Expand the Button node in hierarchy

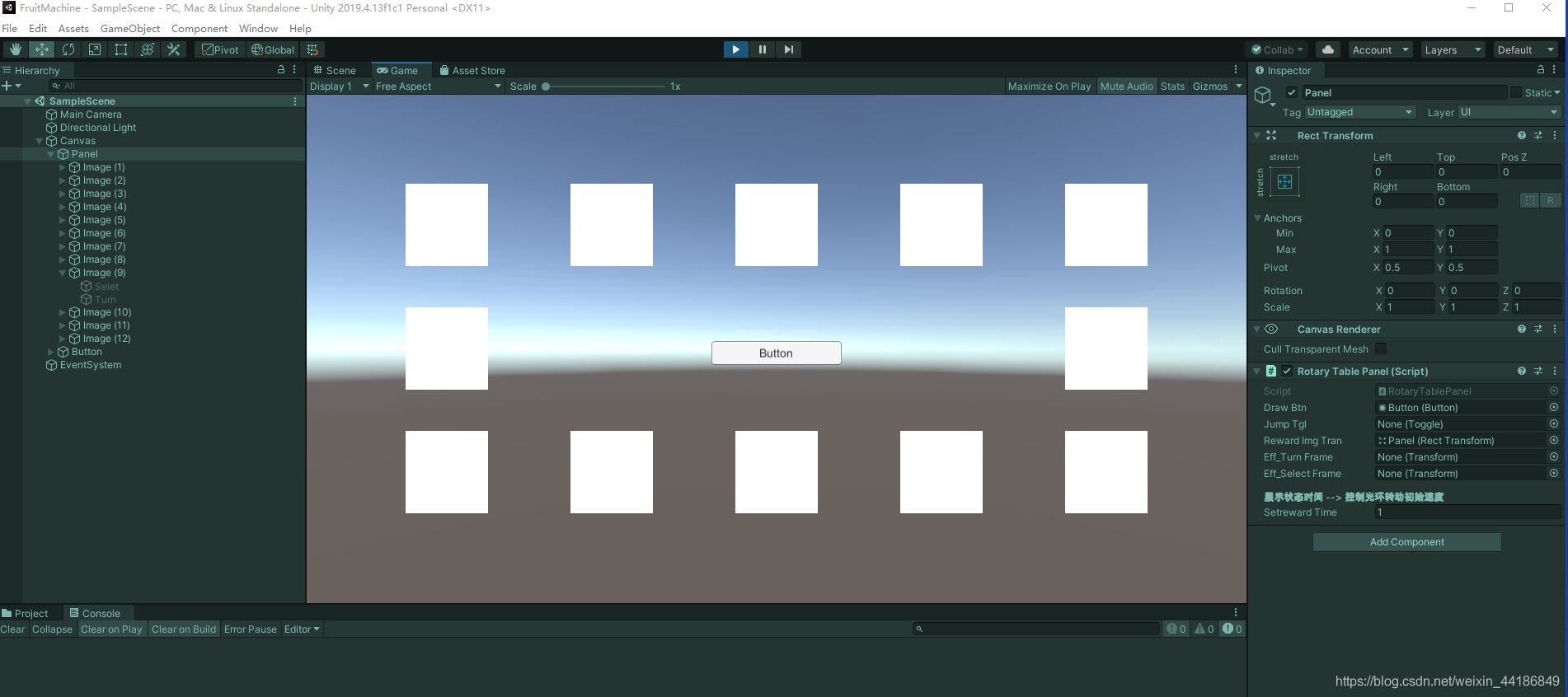[51, 352]
